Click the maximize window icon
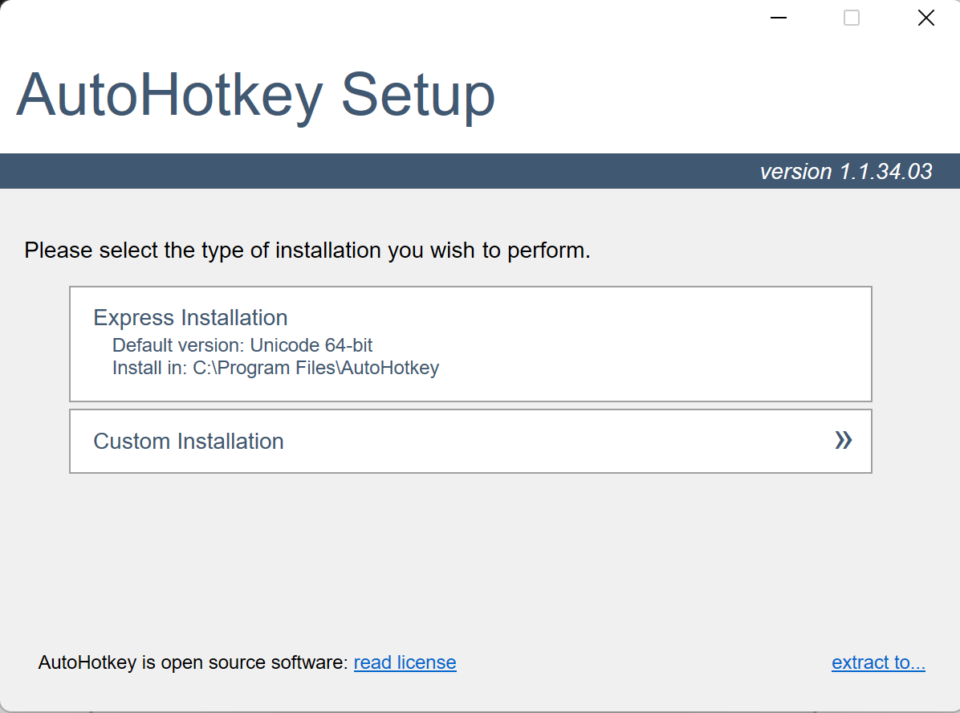 click(851, 18)
